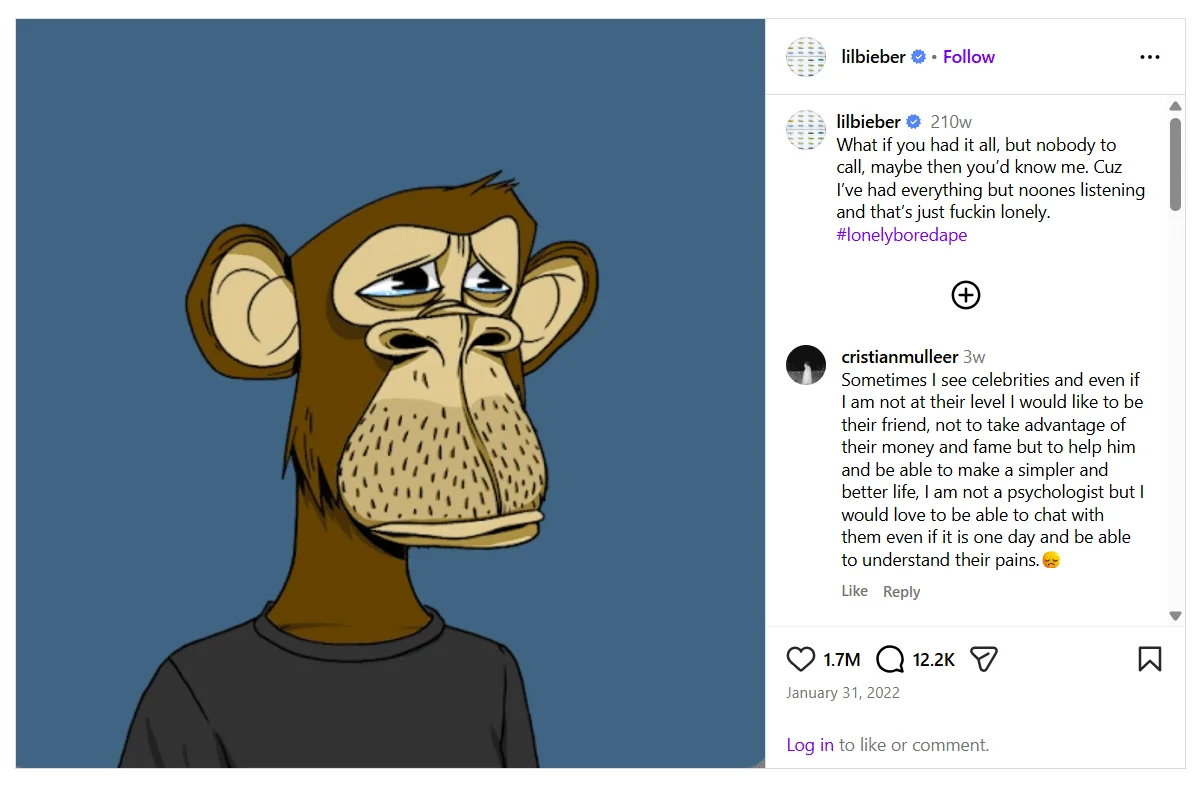Follow the lilbieber account

(968, 57)
